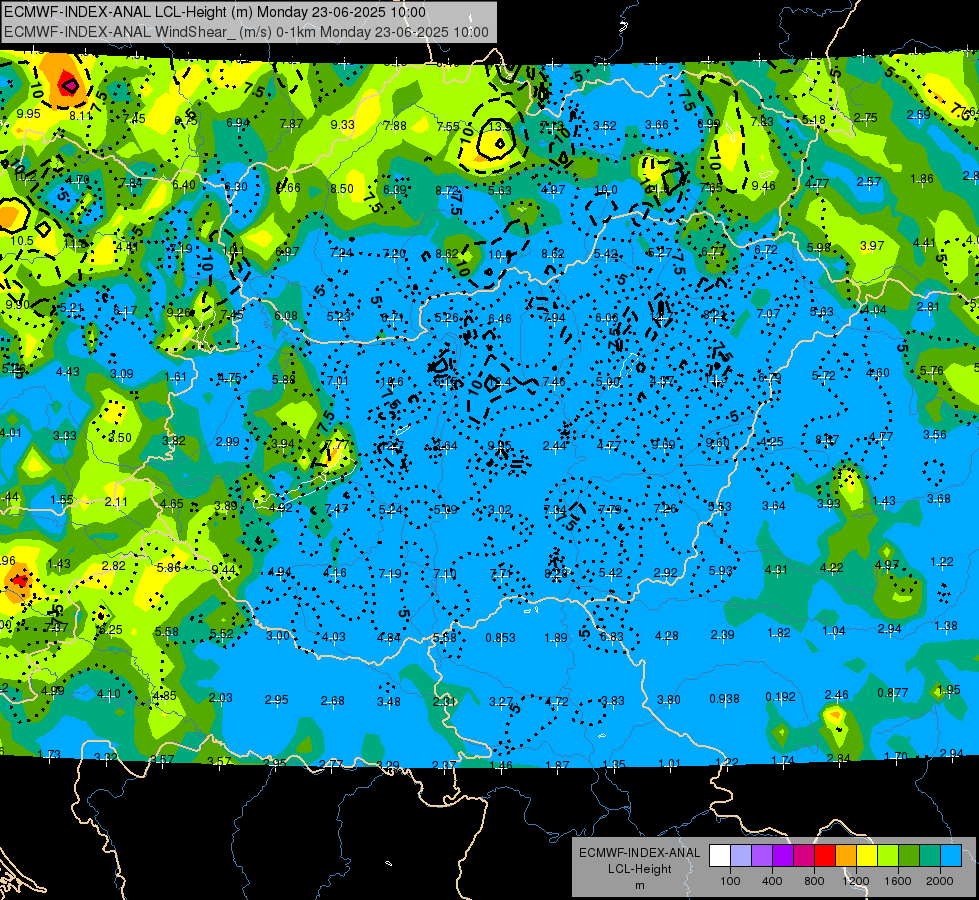Click the grid value 9.44

click(224, 569)
